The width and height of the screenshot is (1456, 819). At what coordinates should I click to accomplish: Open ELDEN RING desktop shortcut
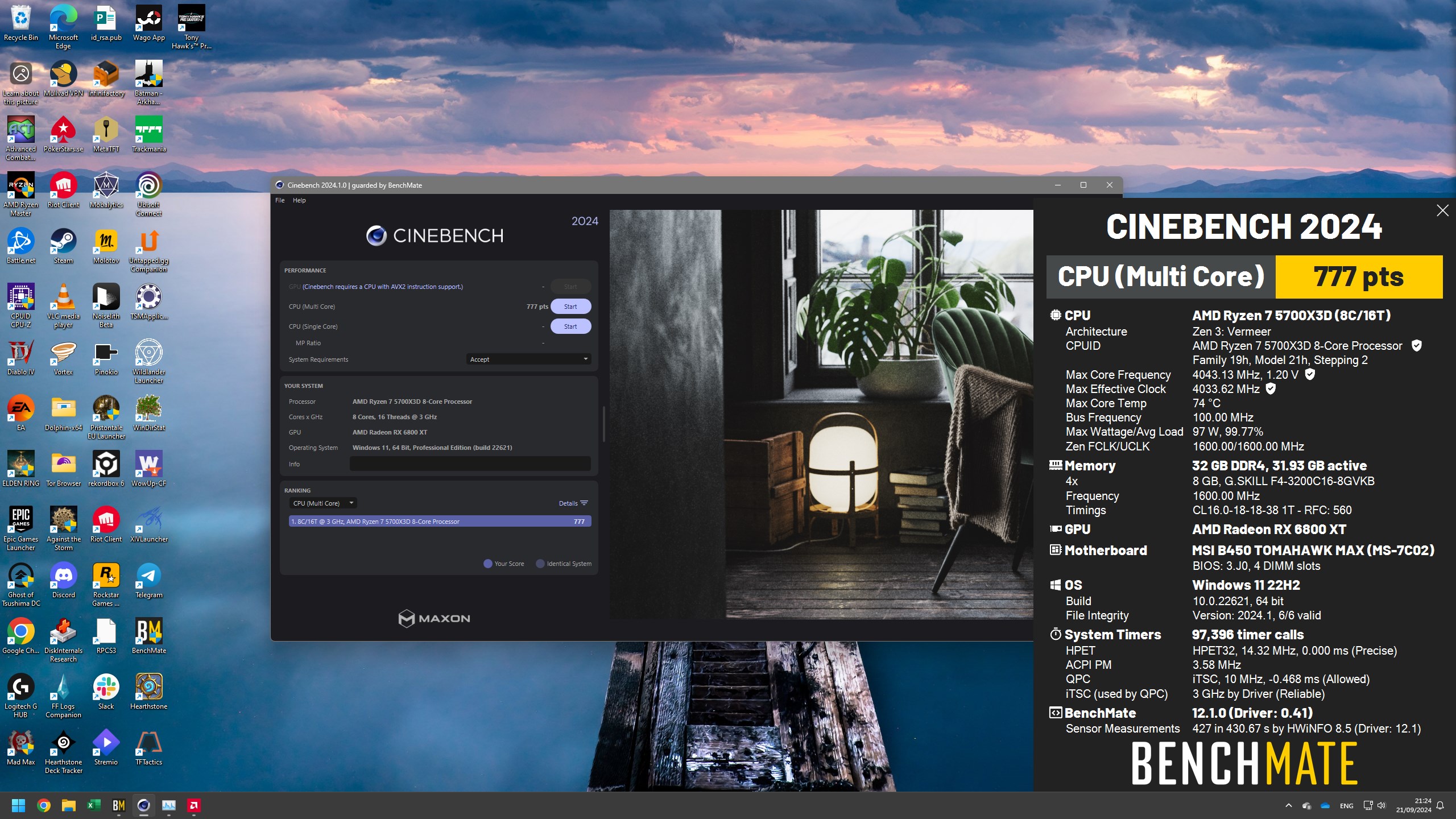(21, 469)
